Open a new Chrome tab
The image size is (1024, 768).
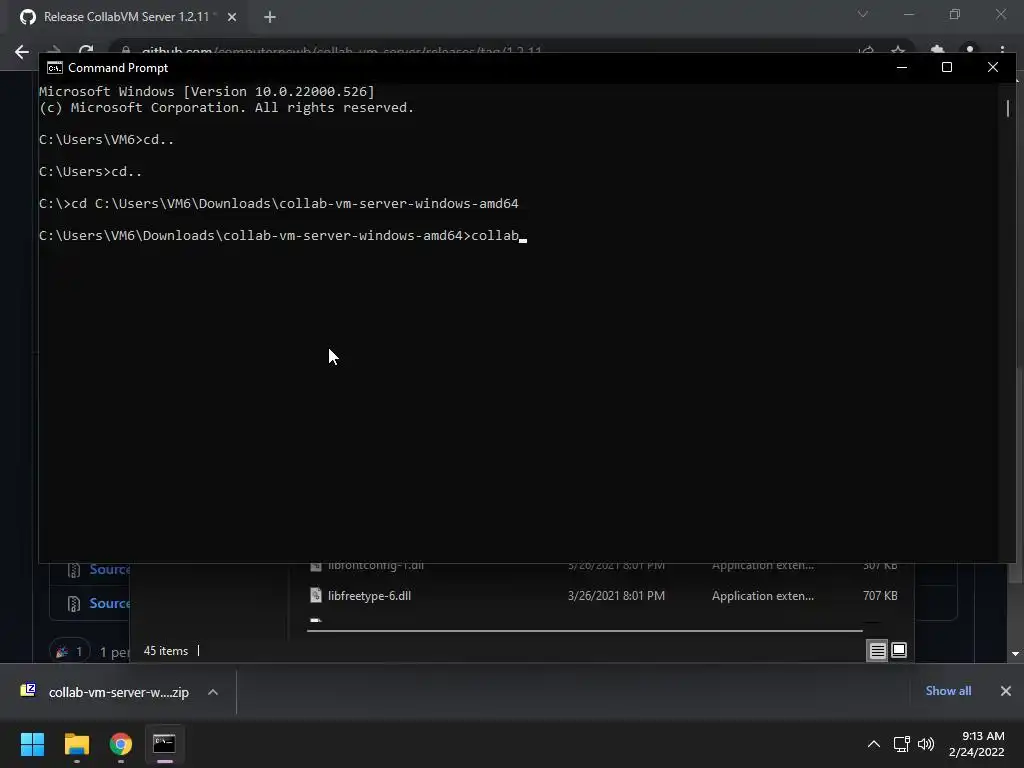click(270, 17)
